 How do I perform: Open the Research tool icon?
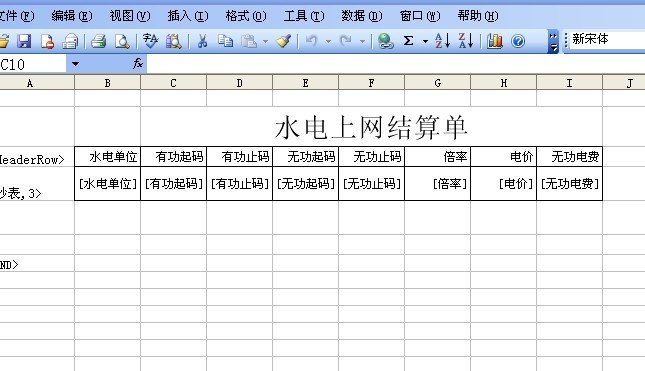click(174, 41)
